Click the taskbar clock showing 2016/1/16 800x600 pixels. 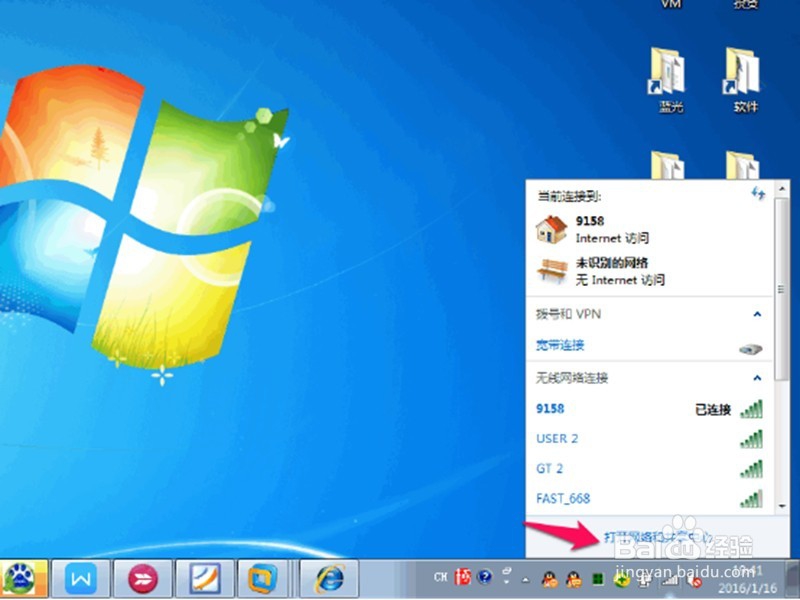747,579
